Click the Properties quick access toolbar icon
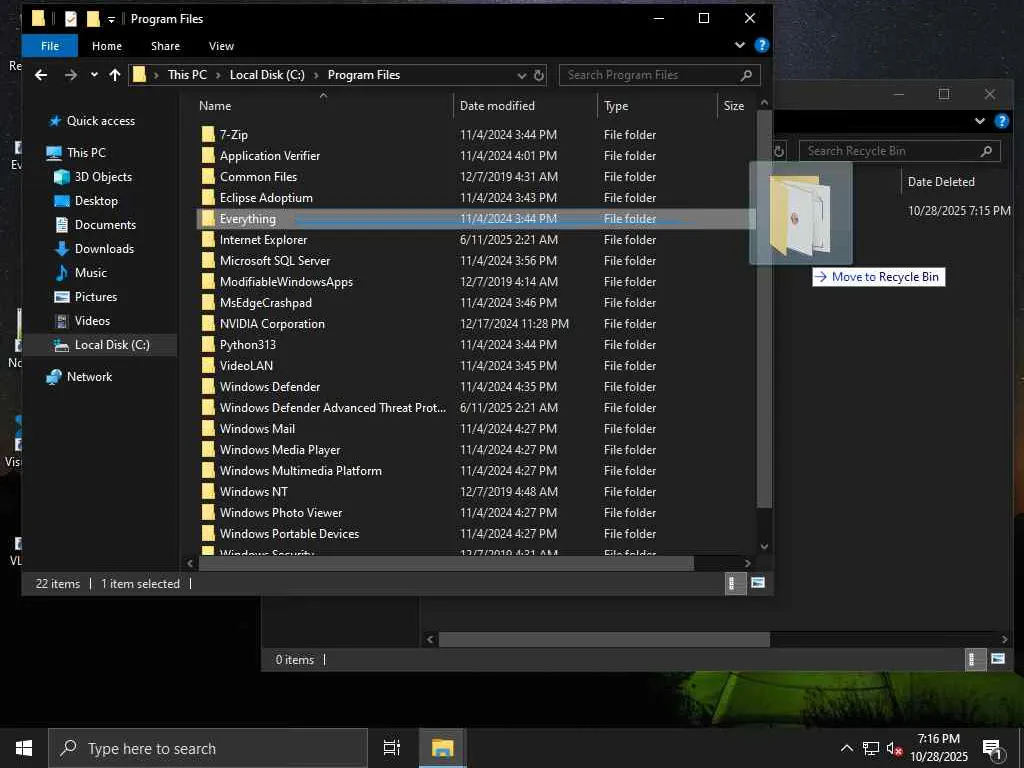The image size is (1024, 768). tap(71, 19)
